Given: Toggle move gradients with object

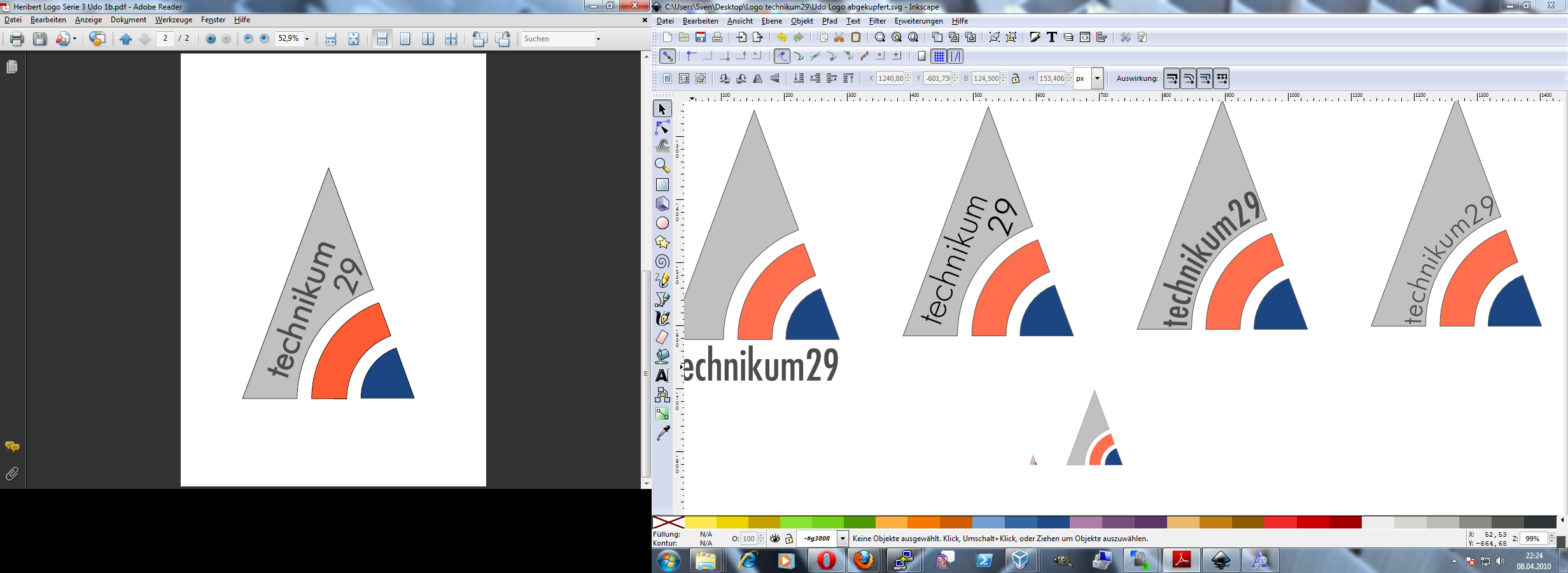Looking at the screenshot, I should point(1205,79).
